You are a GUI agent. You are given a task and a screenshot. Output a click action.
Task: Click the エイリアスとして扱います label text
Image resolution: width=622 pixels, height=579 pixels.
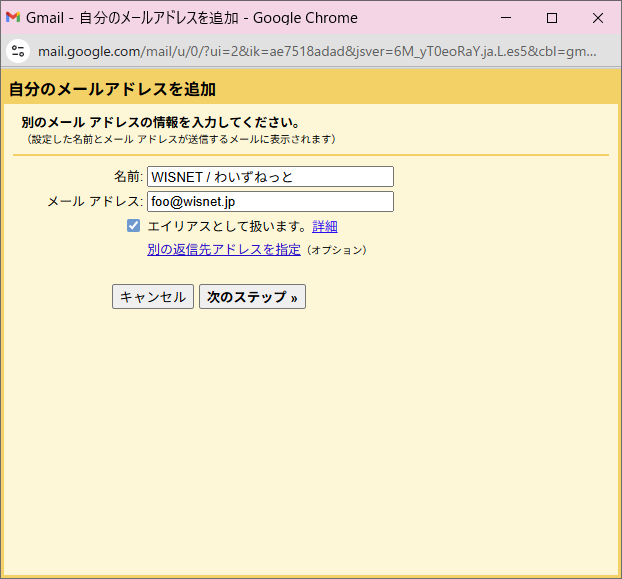coord(228,227)
